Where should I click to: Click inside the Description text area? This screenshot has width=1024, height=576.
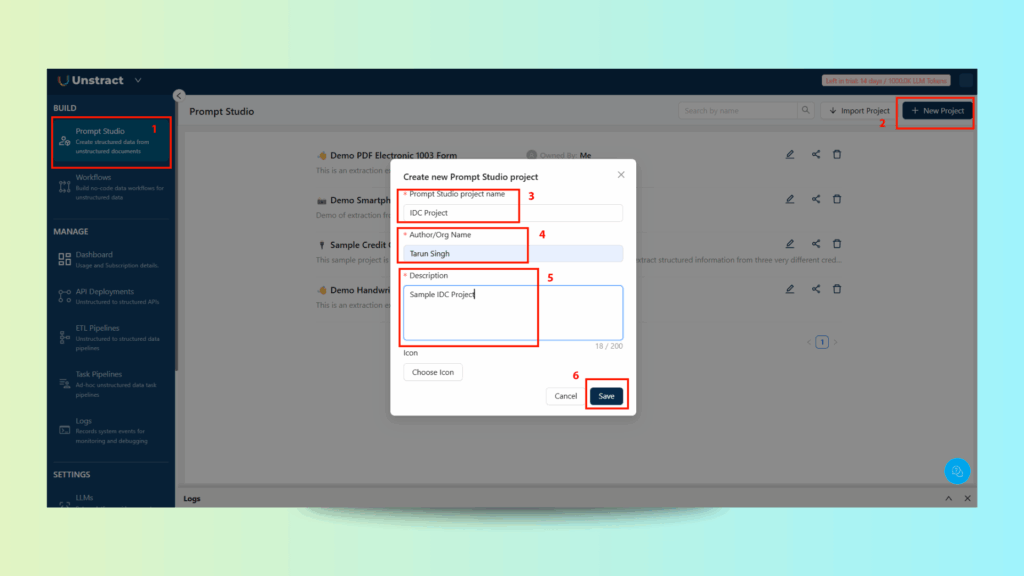pyautogui.click(x=513, y=312)
